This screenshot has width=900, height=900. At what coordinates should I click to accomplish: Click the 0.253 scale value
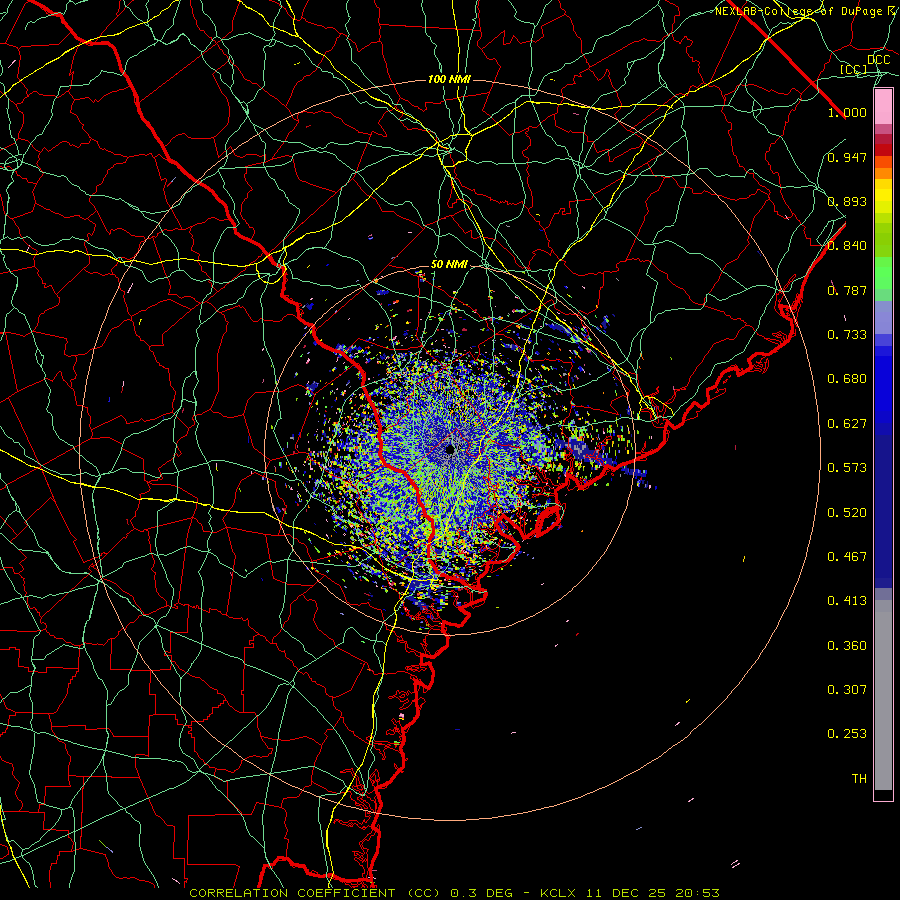click(x=847, y=734)
